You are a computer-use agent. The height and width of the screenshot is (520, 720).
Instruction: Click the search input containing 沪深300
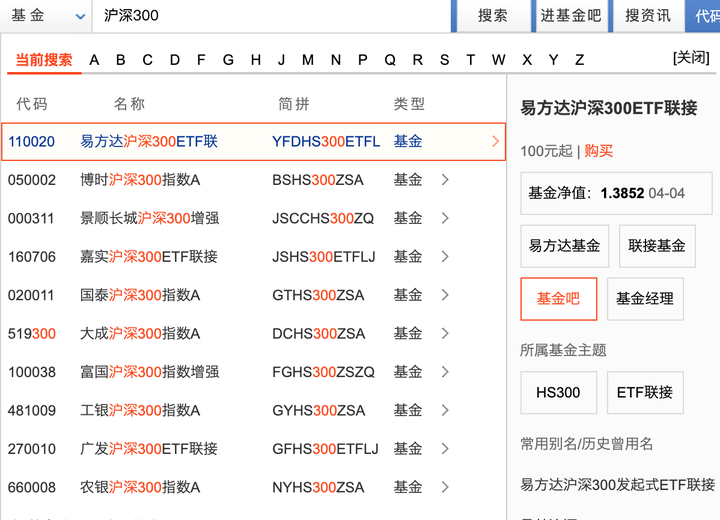(271, 16)
